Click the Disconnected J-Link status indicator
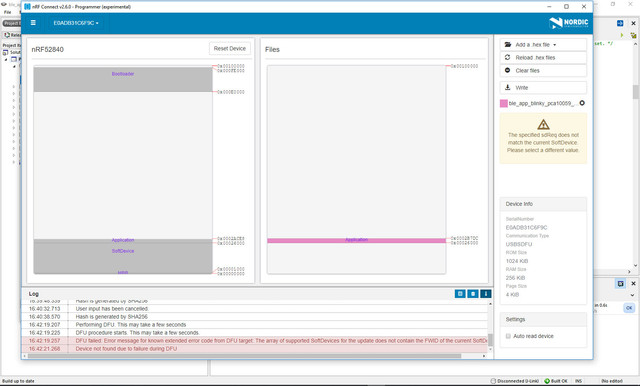The height and width of the screenshot is (386, 640). pyautogui.click(x=514, y=381)
